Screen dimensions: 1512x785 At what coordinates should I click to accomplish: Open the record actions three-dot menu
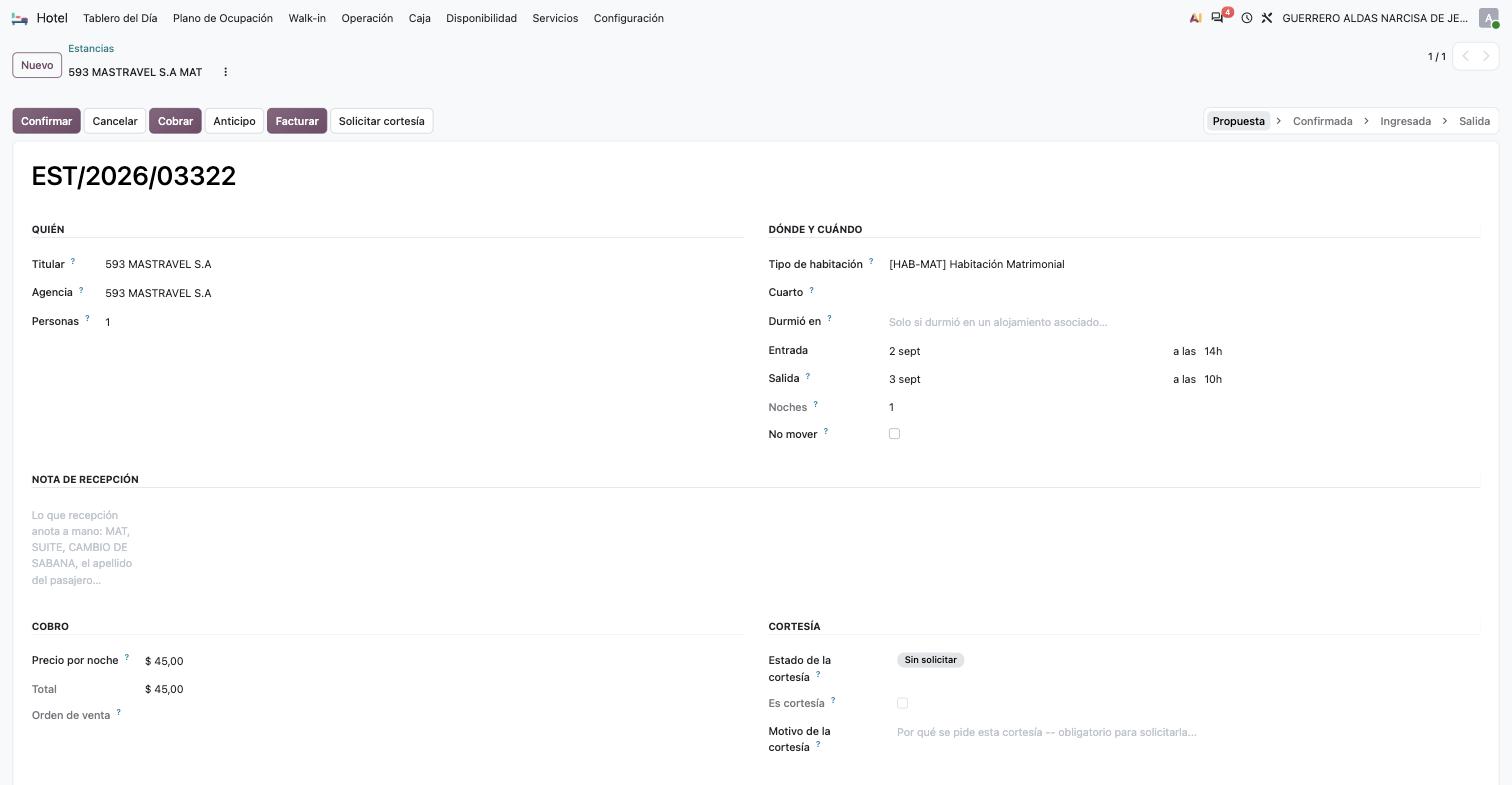click(226, 72)
